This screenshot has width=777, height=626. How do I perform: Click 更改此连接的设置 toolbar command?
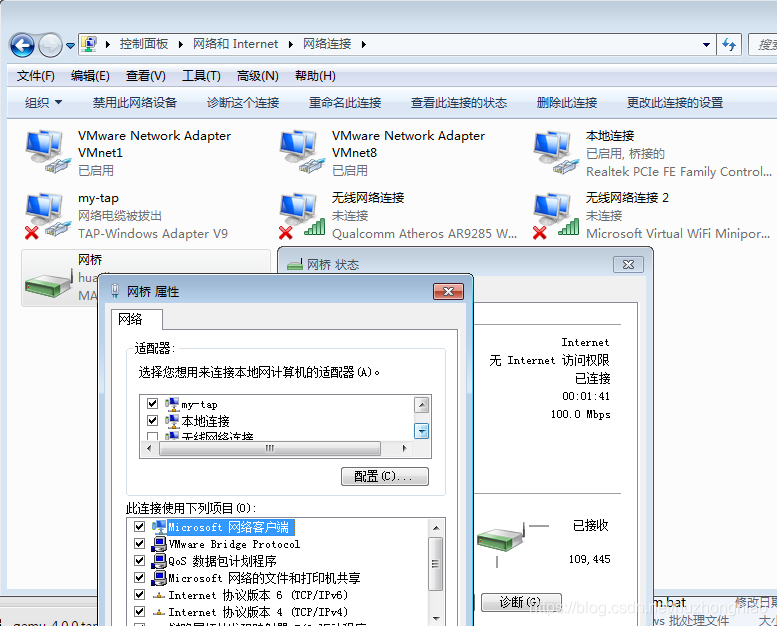tap(675, 103)
